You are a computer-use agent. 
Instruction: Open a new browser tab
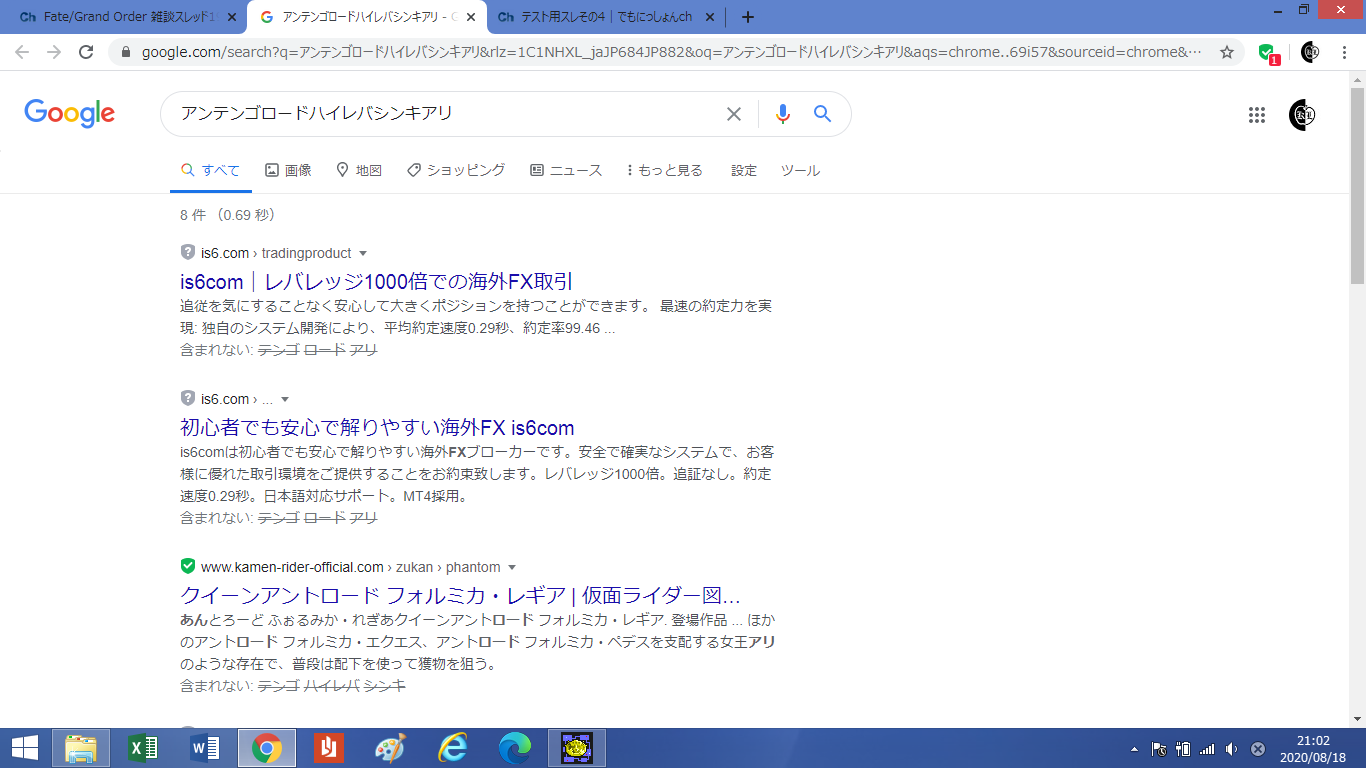point(748,17)
